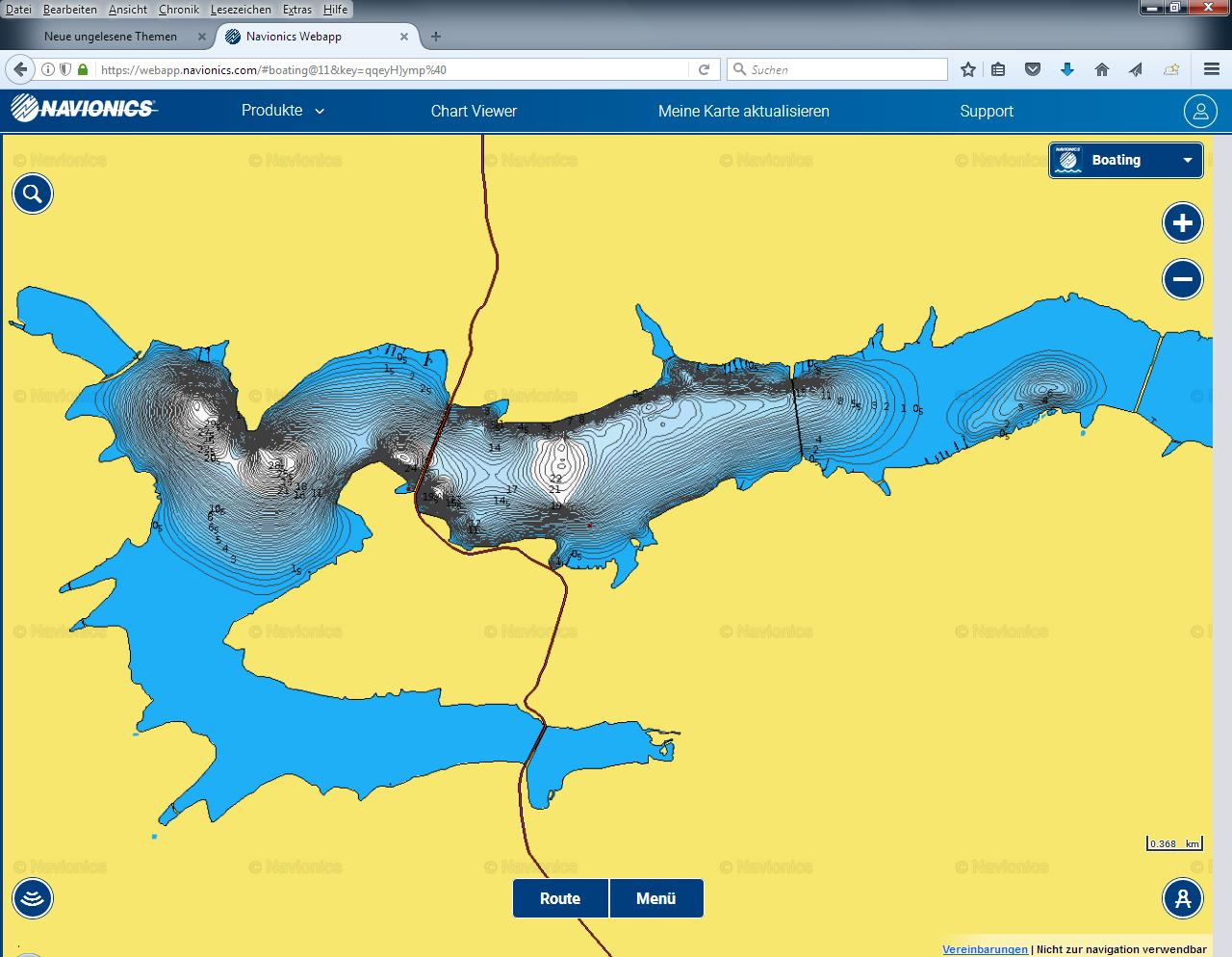
Task: Switch to Neue ungelesene Themen tab
Action: point(111,37)
